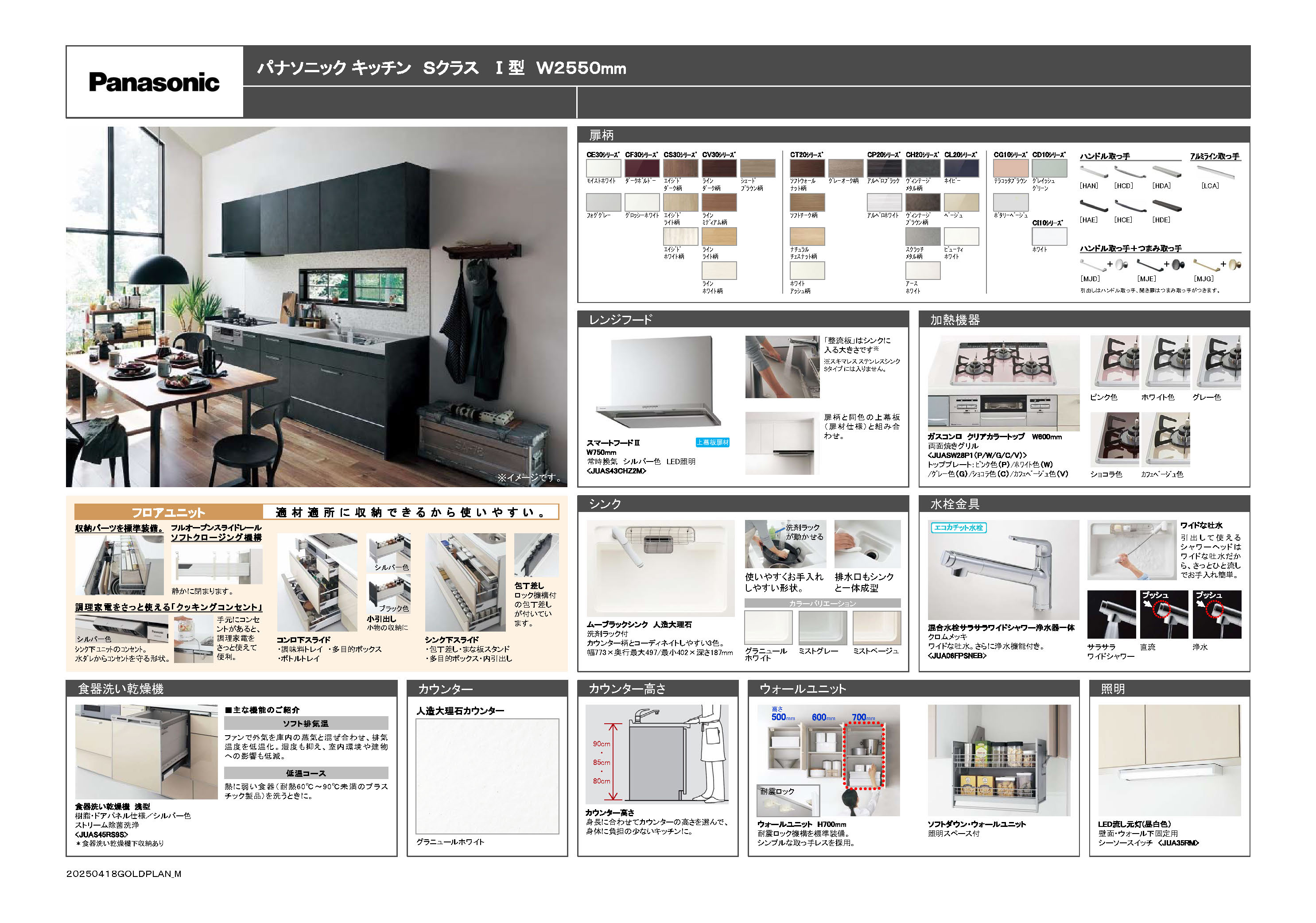Open the LED流し元灯 lighting photo
The height and width of the screenshot is (923, 1316).
pos(1169,760)
